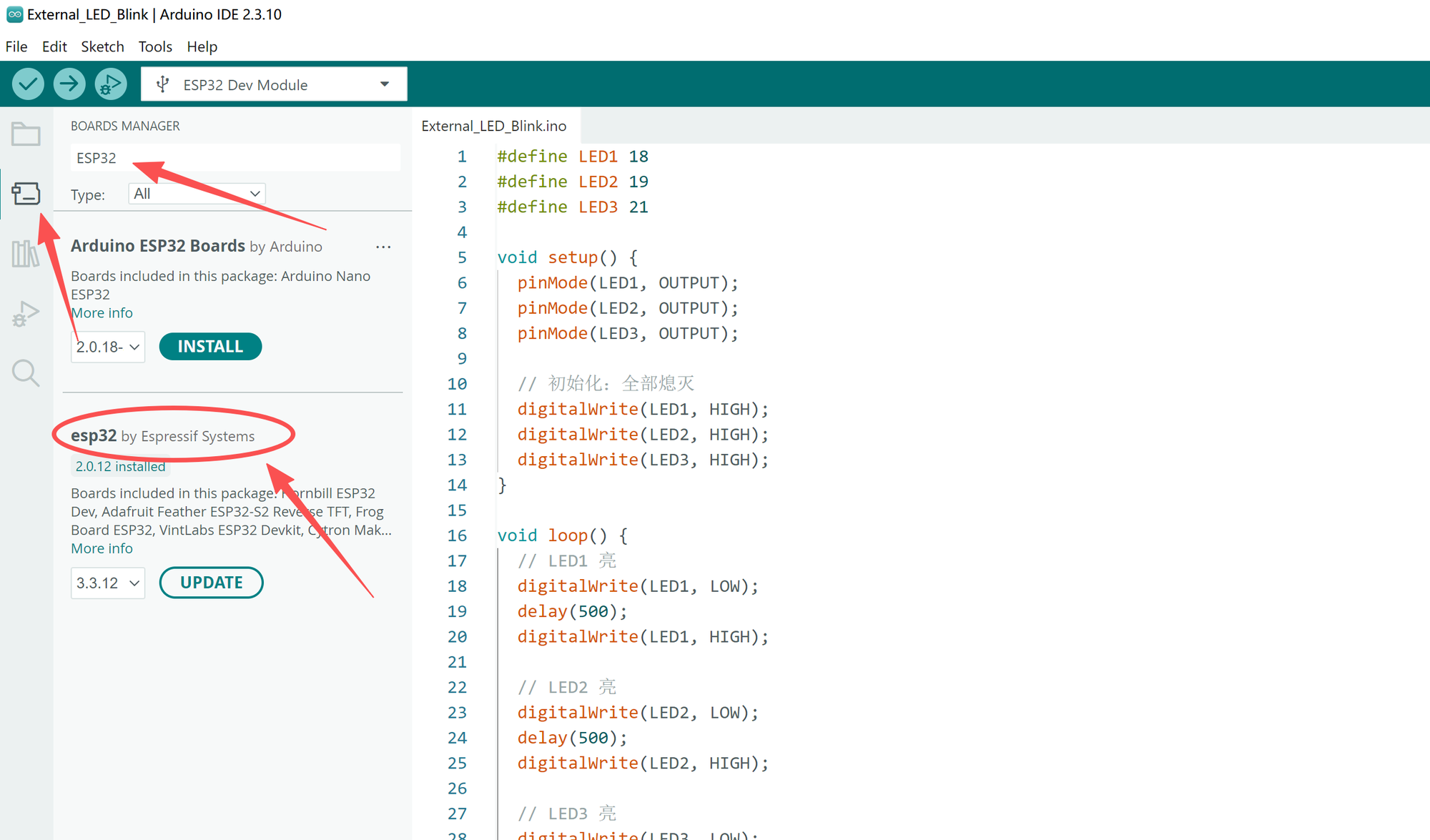Install Arduino ESP32 Boards package

(x=210, y=347)
